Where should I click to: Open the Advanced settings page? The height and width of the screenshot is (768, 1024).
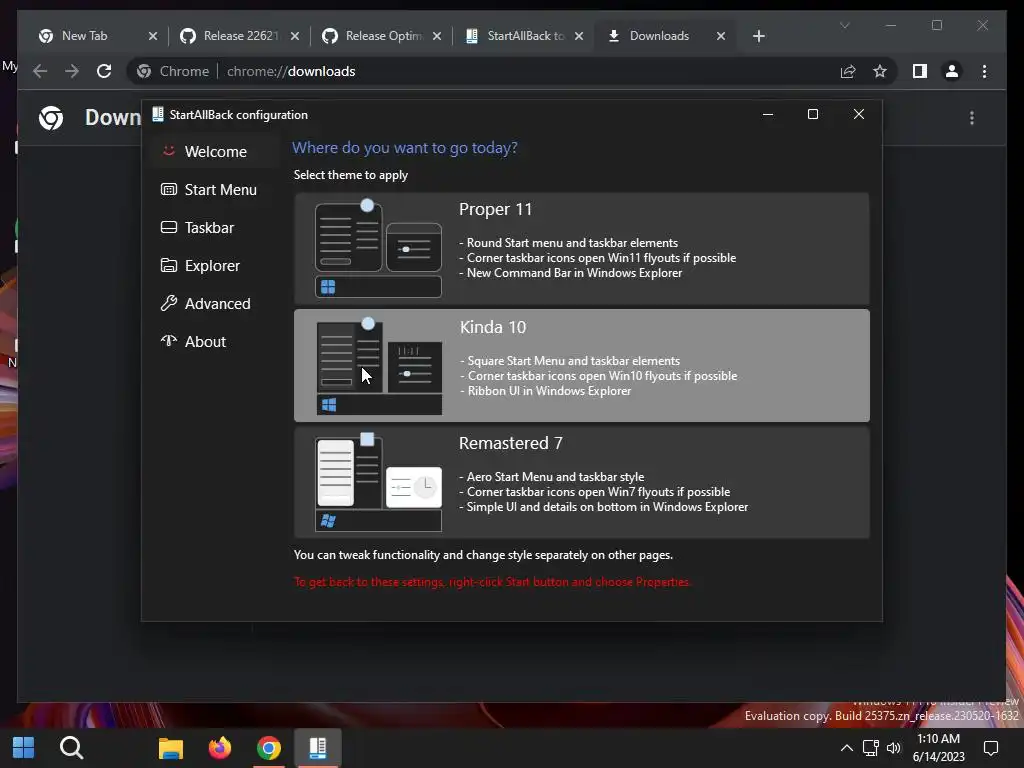pos(214,303)
